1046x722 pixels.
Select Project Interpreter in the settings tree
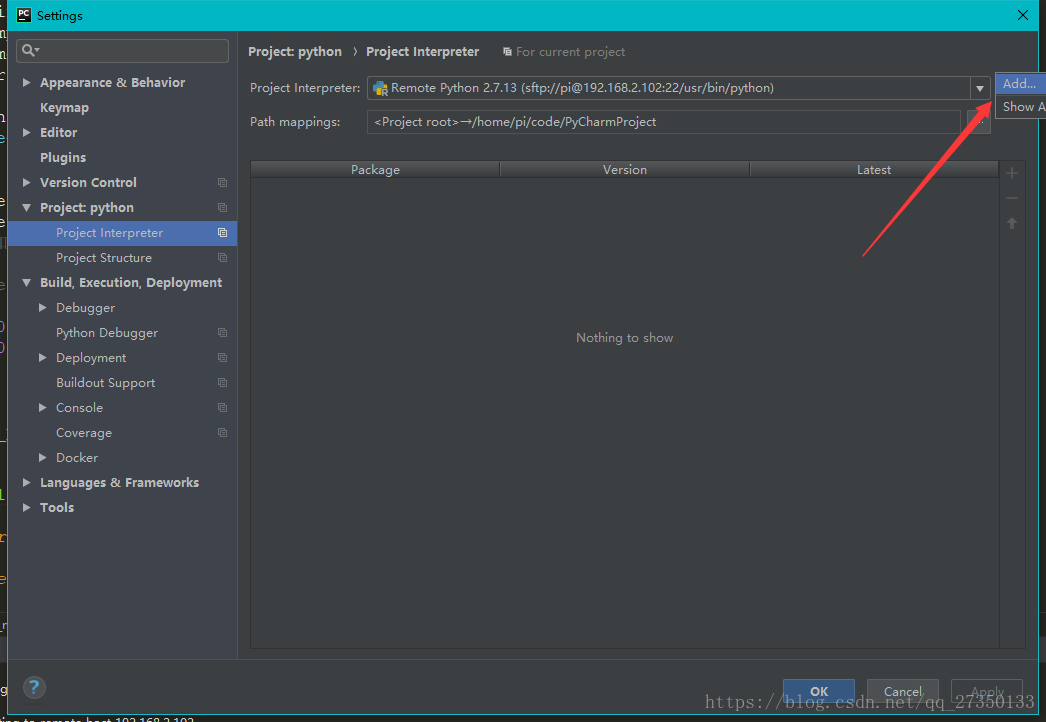pos(109,233)
